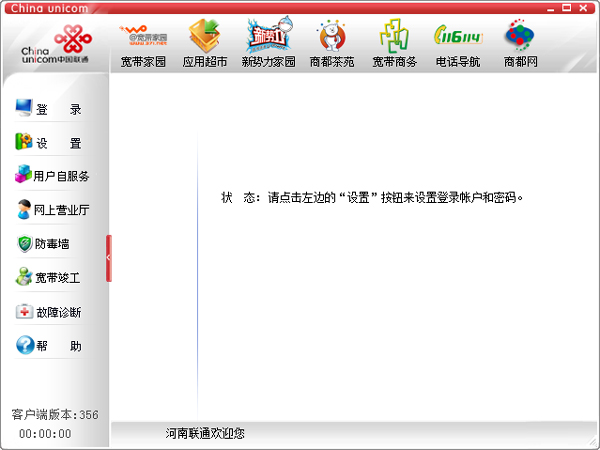Click the 商都茶苑 game icon

pyautogui.click(x=332, y=45)
